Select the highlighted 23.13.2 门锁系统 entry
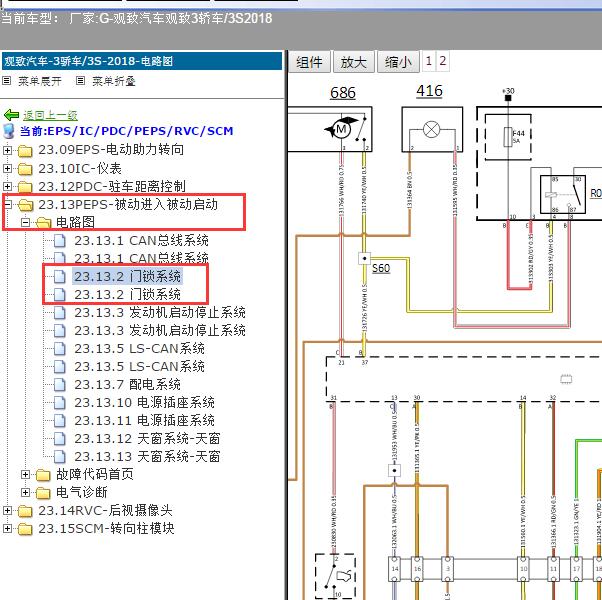 (x=127, y=276)
